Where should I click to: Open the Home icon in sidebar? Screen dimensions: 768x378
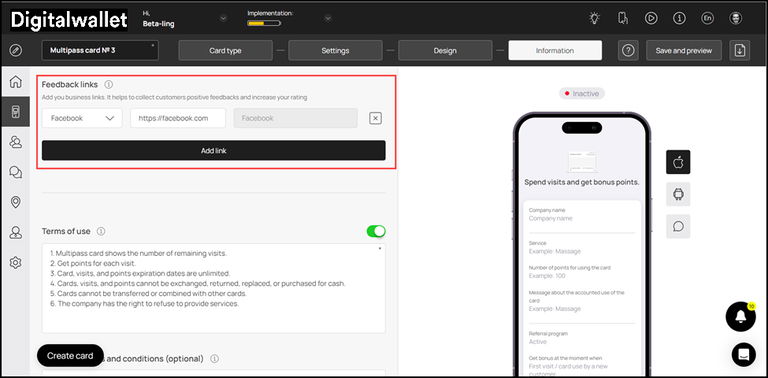pyautogui.click(x=16, y=81)
